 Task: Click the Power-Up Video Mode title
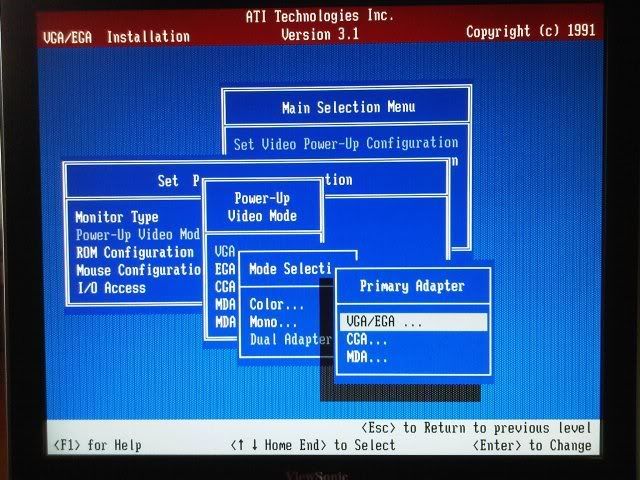tap(262, 207)
